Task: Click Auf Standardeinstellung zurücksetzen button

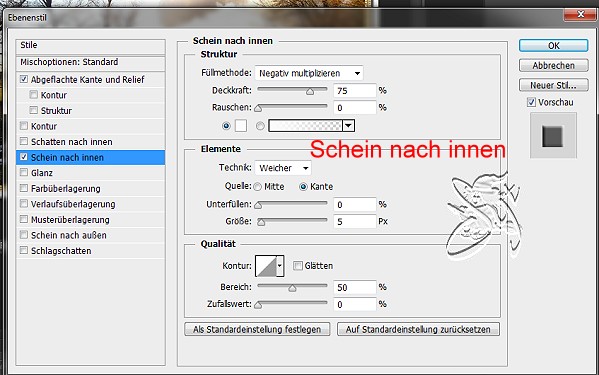Action: coord(418,329)
